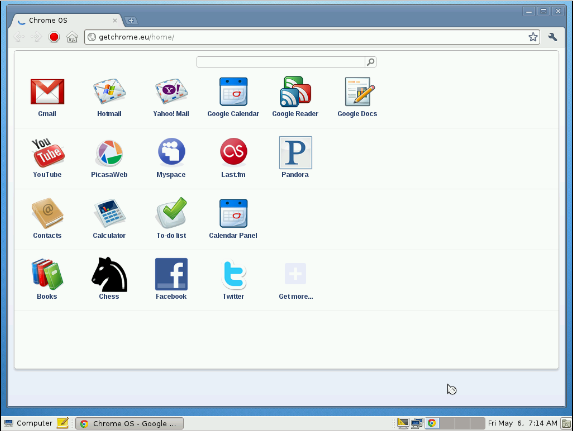This screenshot has height=431, width=573.
Task: Click the Get more plus icon
Action: pyautogui.click(x=295, y=273)
